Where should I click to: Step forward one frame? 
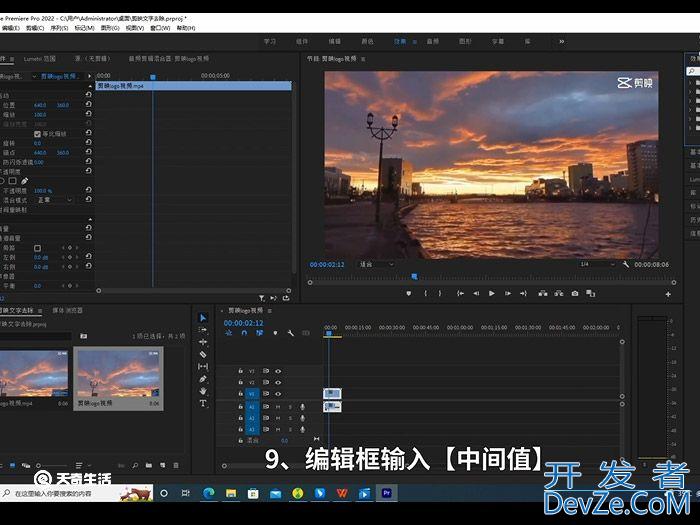click(x=508, y=293)
